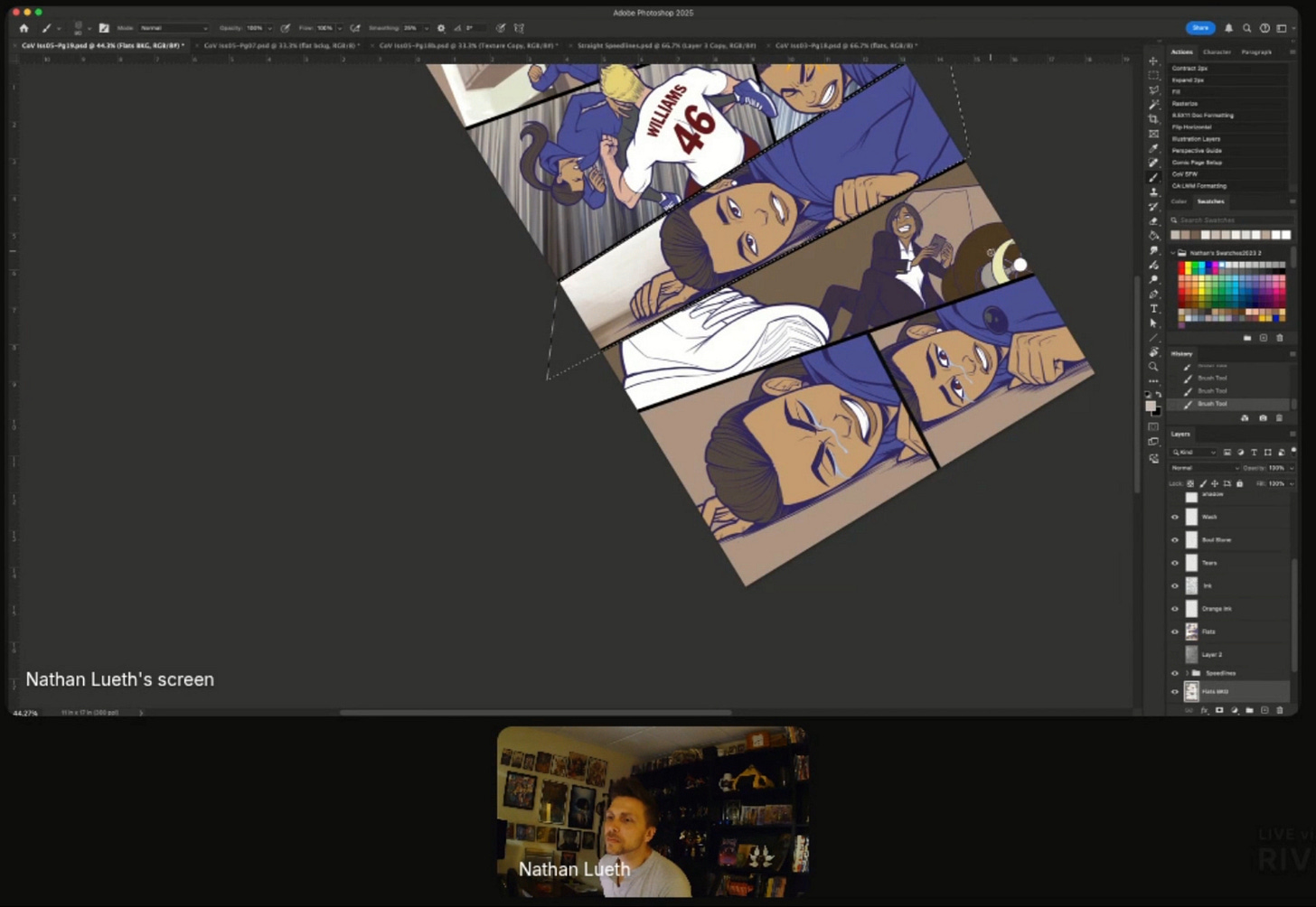Select the Eraser tool

(1153, 220)
